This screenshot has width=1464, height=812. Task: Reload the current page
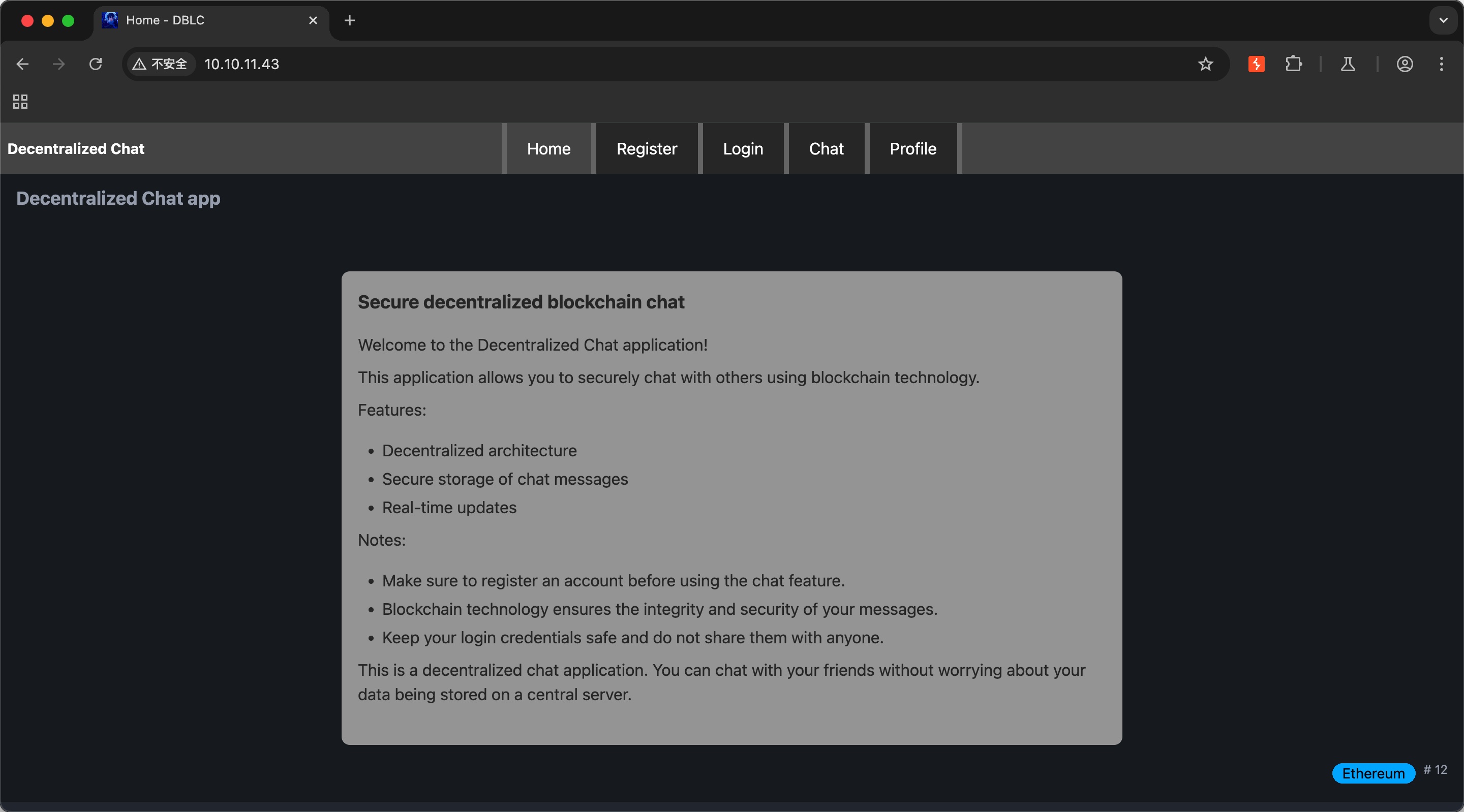[x=96, y=64]
